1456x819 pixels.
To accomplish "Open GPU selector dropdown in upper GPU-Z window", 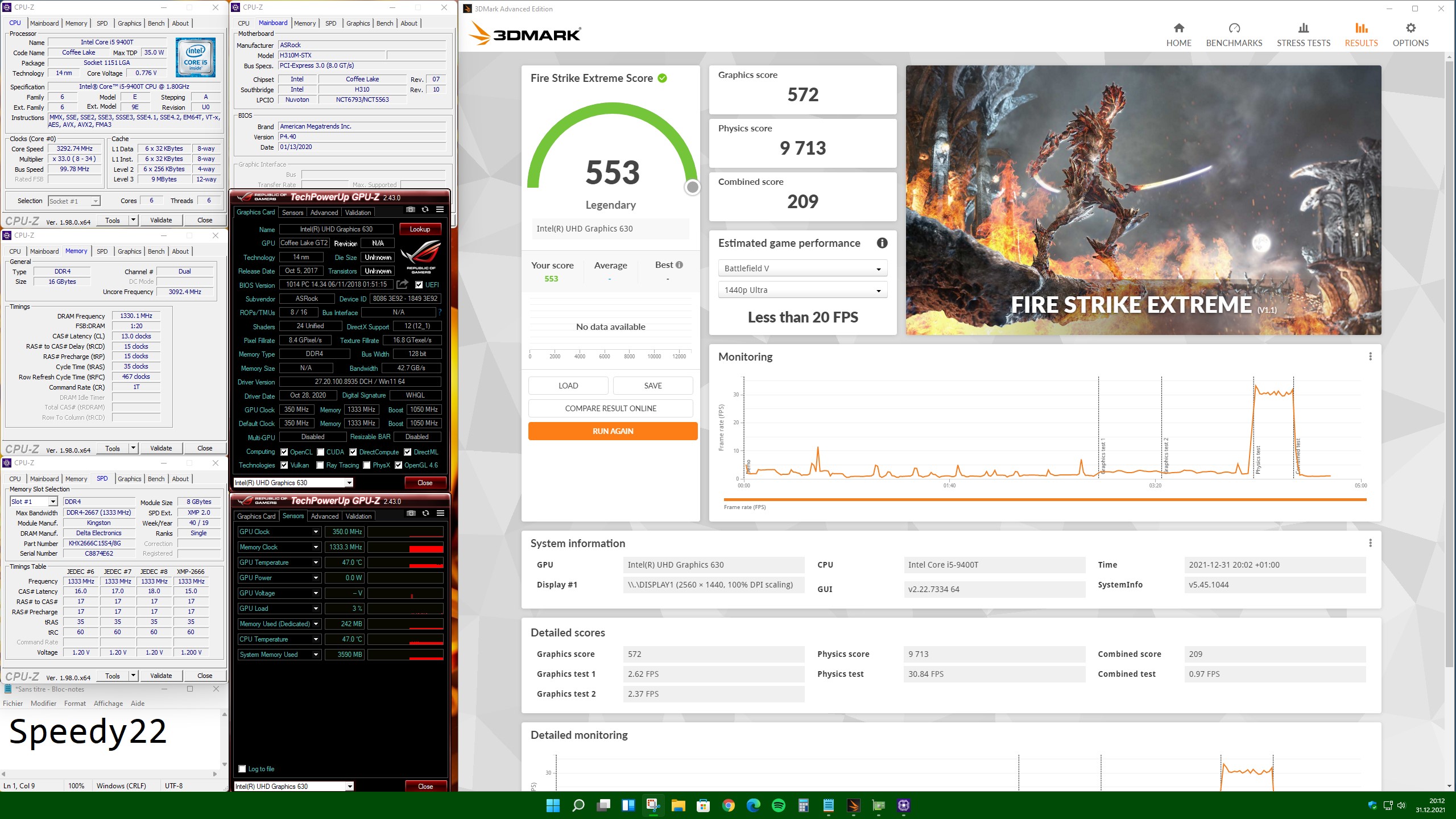I will pos(293,483).
